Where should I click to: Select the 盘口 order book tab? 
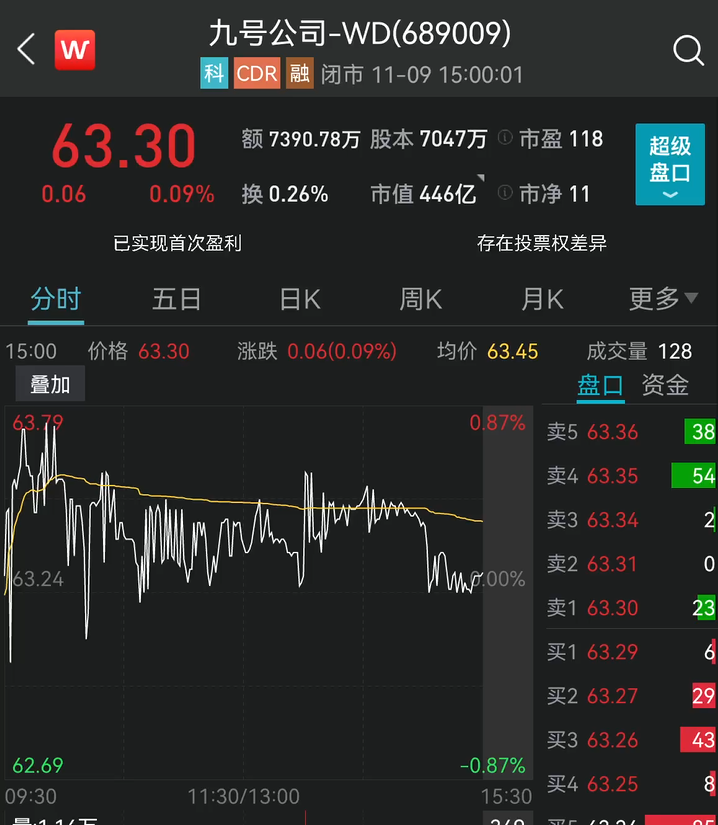pyautogui.click(x=600, y=386)
